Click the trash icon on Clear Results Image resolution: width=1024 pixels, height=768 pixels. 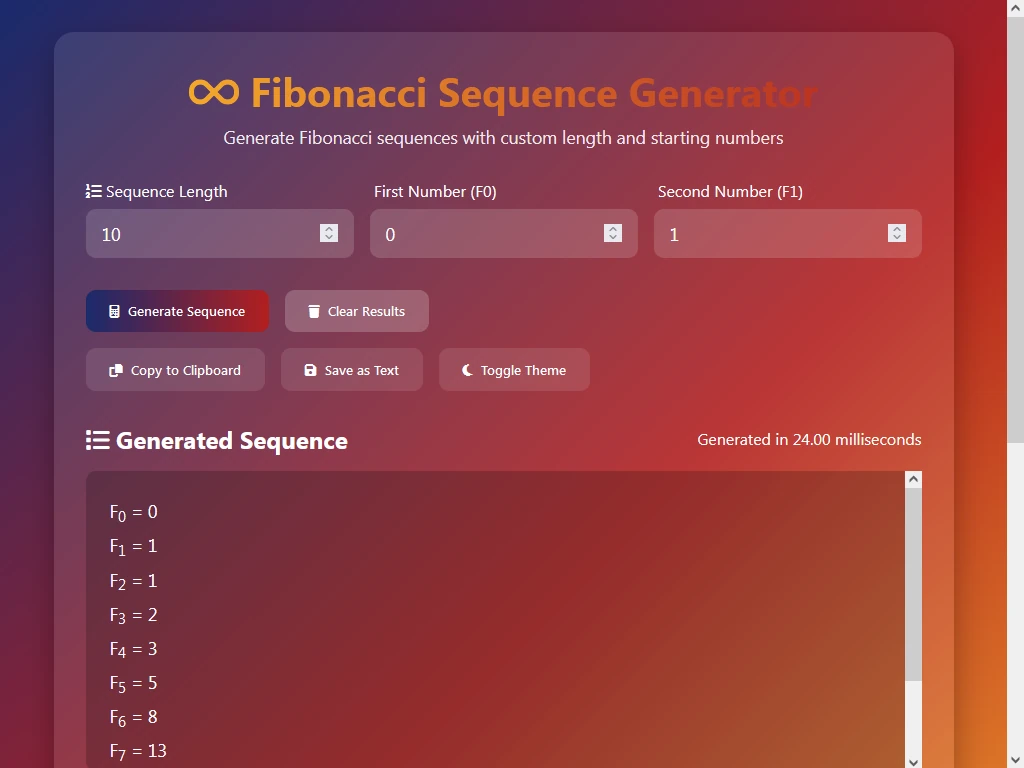point(314,310)
